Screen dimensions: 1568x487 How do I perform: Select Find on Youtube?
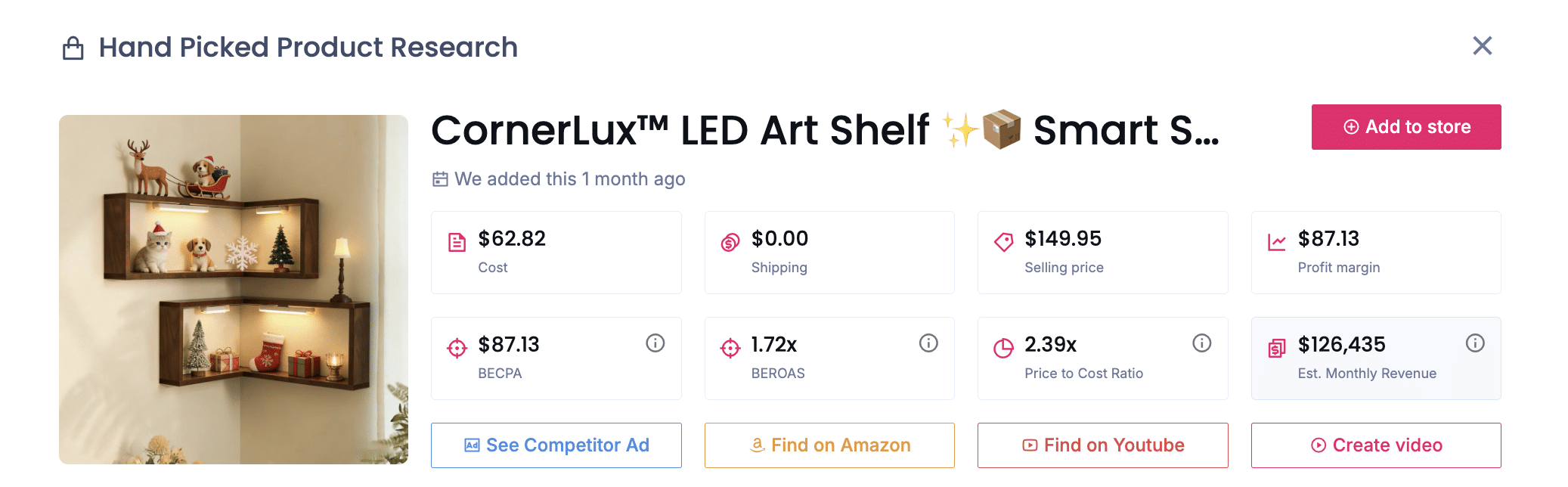tap(1102, 445)
